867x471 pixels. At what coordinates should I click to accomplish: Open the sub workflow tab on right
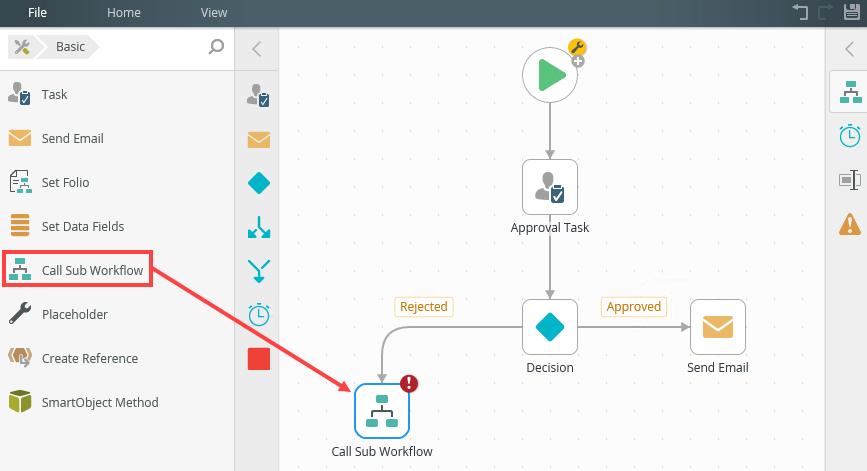pyautogui.click(x=850, y=92)
